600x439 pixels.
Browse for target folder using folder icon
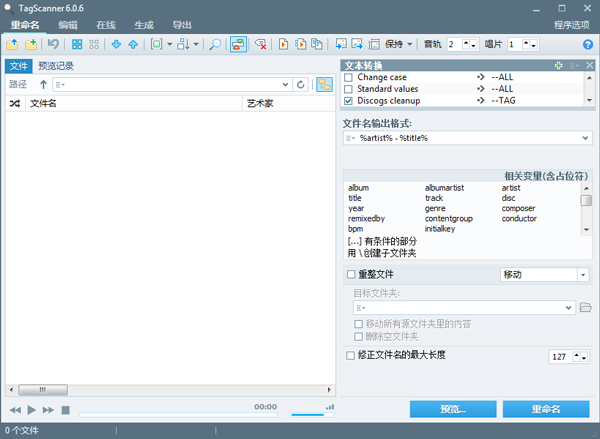coord(587,307)
